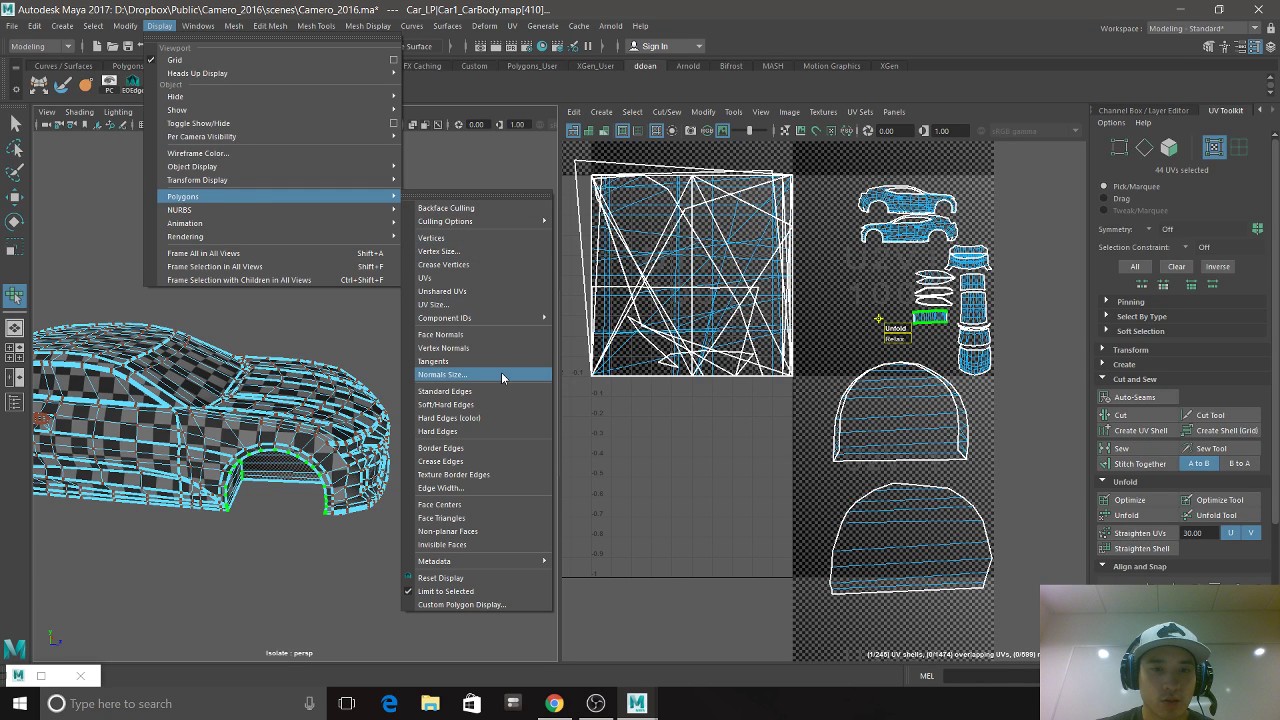
Task: Activate the Lasso selection tool
Action: (15, 148)
